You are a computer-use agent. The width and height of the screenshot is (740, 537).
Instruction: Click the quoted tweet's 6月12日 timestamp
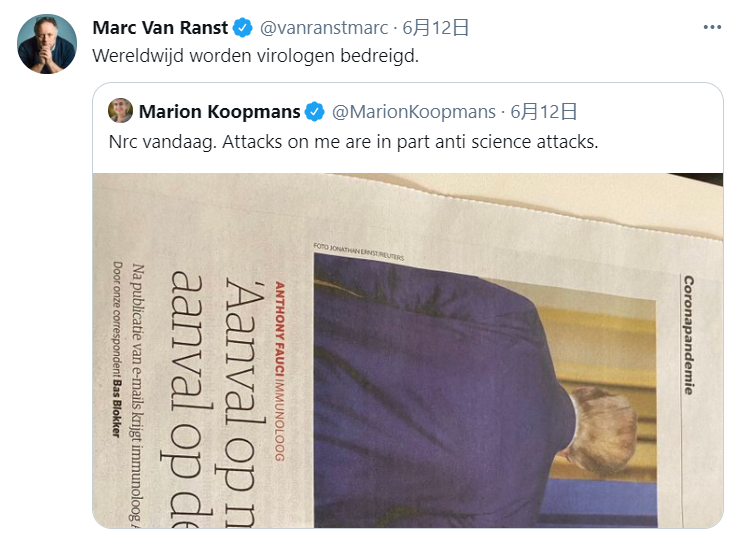[544, 112]
